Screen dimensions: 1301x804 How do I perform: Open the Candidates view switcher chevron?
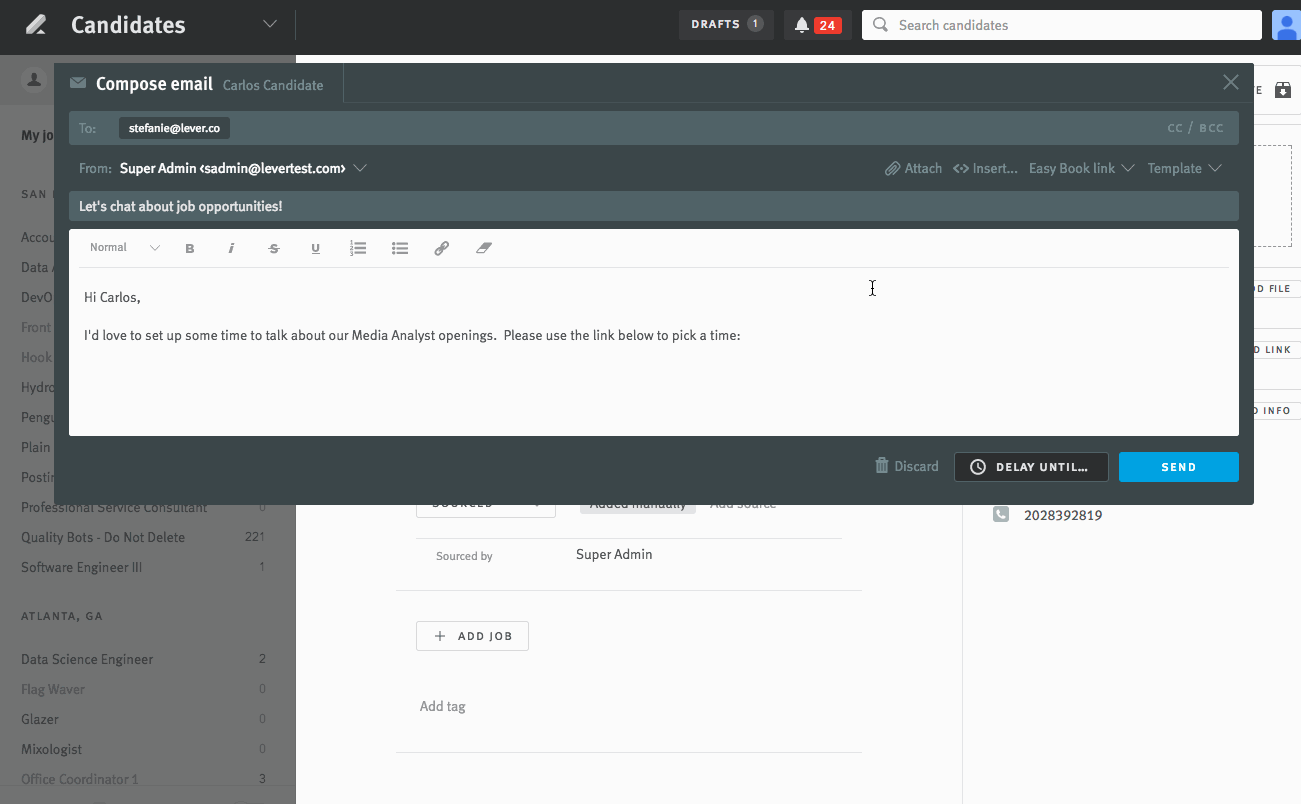tap(270, 25)
